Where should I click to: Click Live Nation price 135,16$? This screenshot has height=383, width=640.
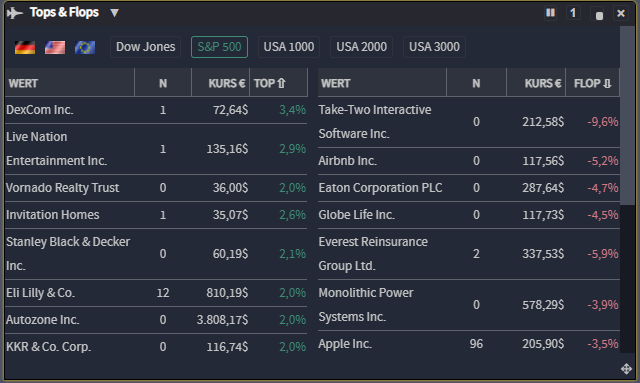(227, 149)
